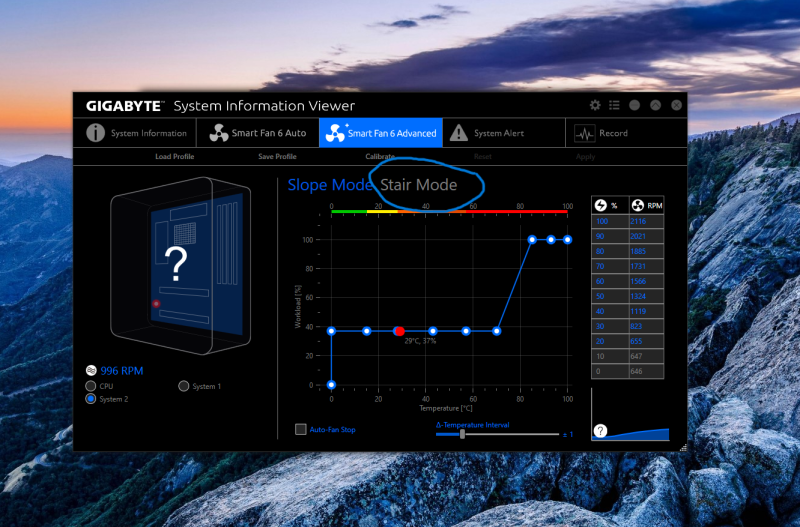The height and width of the screenshot is (527, 800).
Task: Select the CPU fan radio button
Action: 91,386
